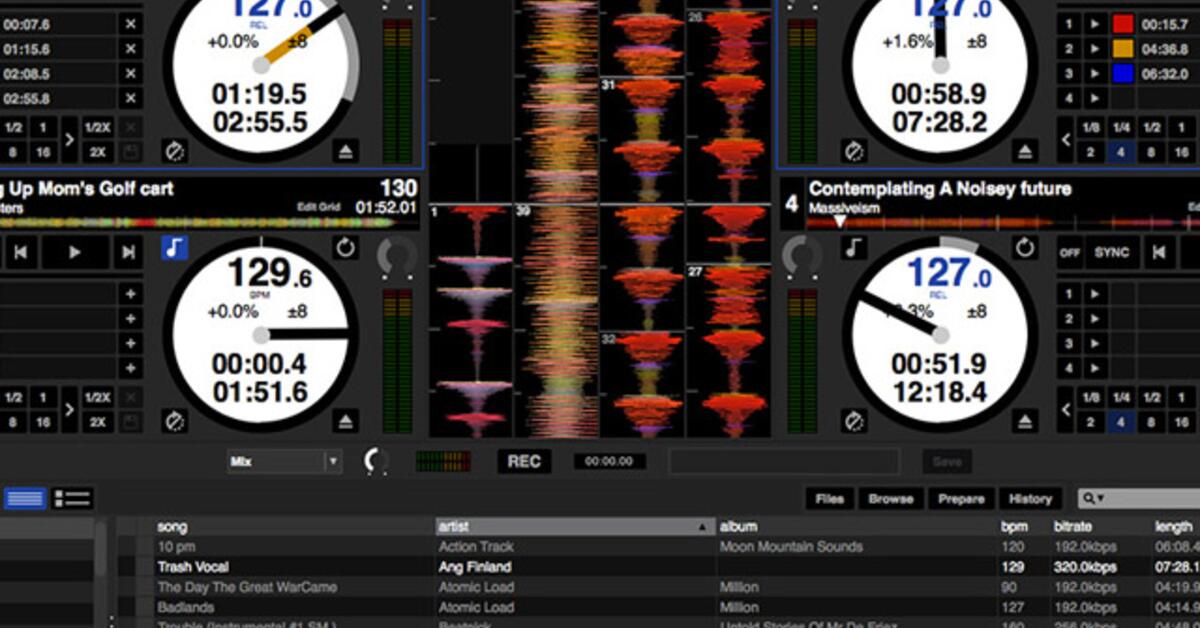Viewport: 1200px width, 628px height.
Task: Click the censor/slip icon below the left platter
Action: tap(173, 418)
